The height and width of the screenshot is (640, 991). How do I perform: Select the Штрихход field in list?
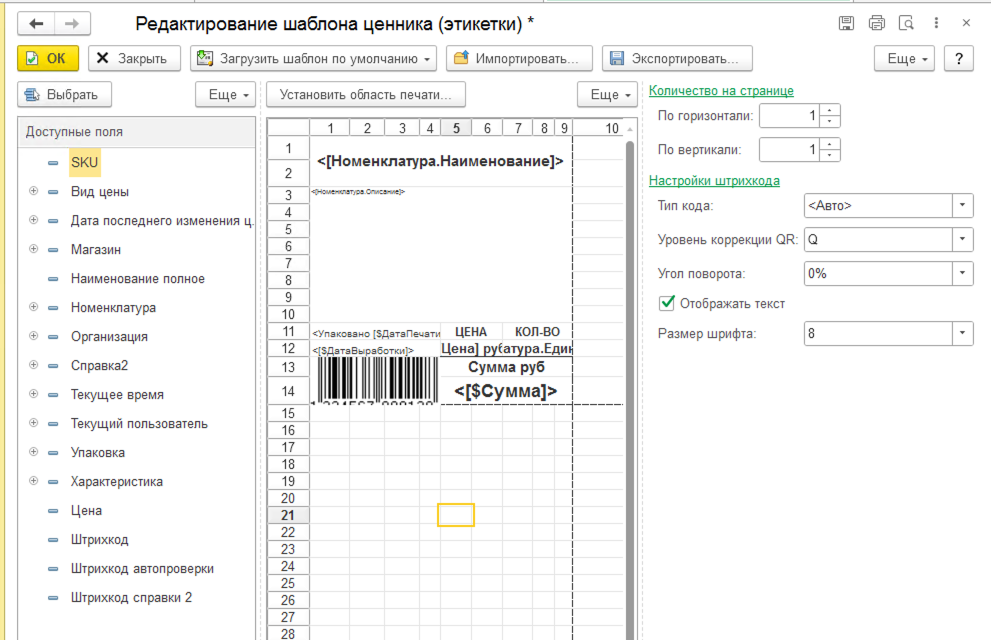pyautogui.click(x=99, y=540)
